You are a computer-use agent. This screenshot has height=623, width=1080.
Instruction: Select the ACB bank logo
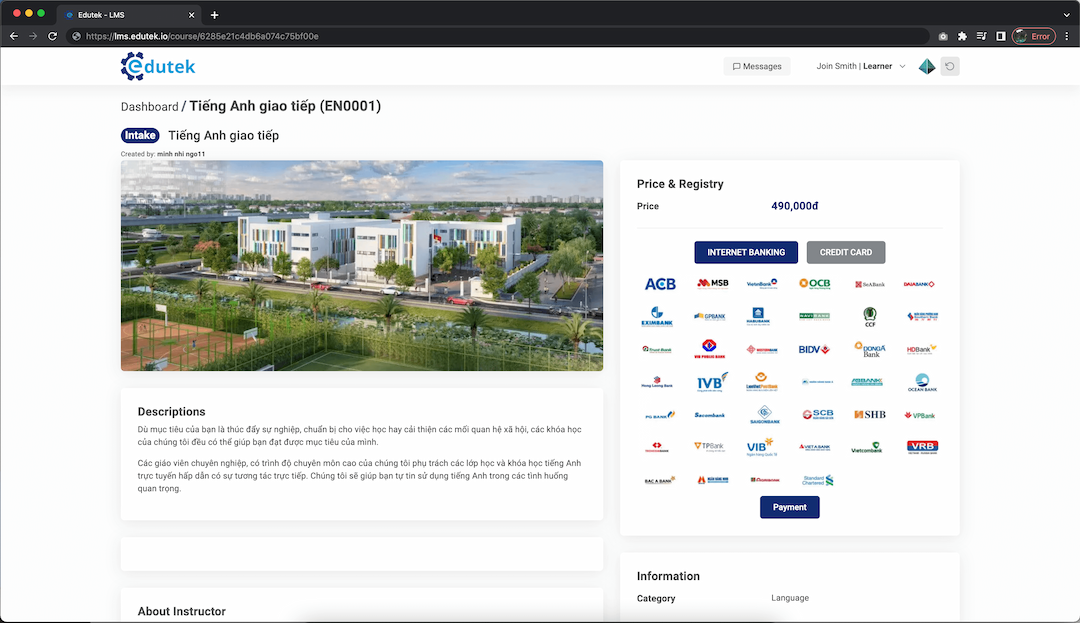(x=662, y=283)
